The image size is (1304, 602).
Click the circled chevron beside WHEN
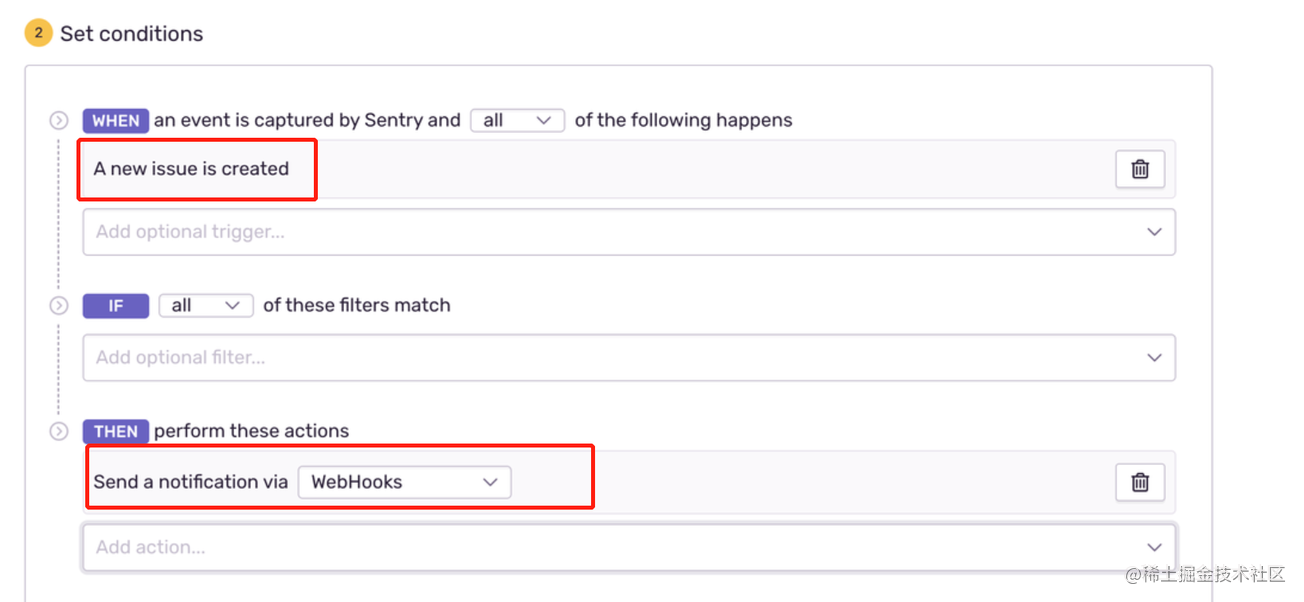click(59, 121)
